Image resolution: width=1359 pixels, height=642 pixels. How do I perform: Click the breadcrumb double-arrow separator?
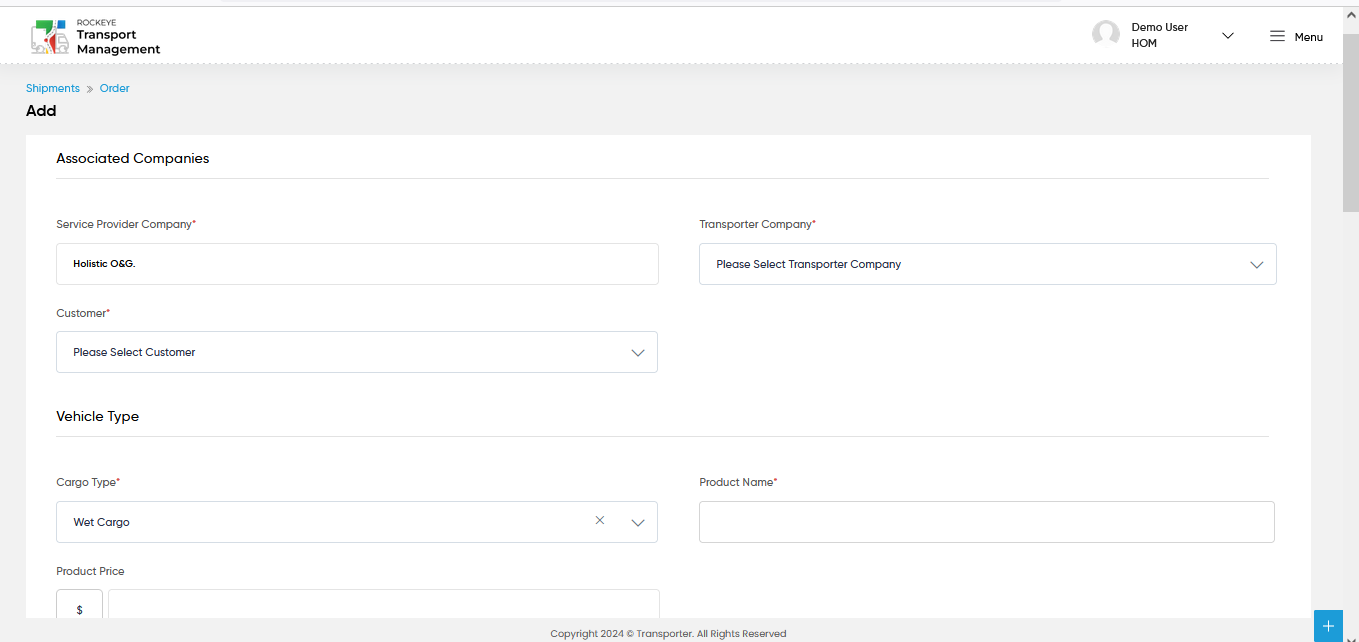[x=90, y=89]
